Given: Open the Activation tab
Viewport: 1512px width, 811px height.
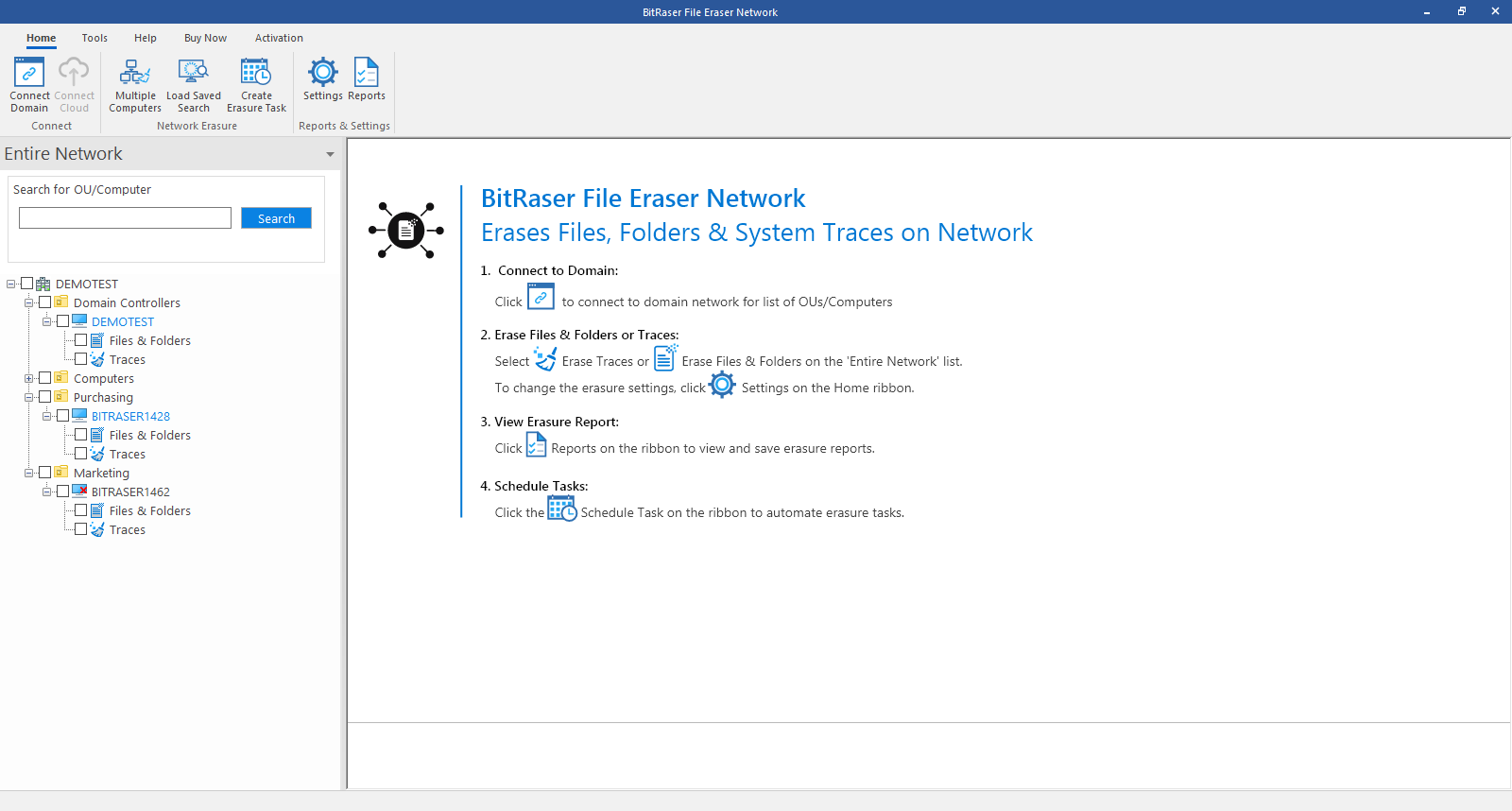Looking at the screenshot, I should (x=279, y=38).
